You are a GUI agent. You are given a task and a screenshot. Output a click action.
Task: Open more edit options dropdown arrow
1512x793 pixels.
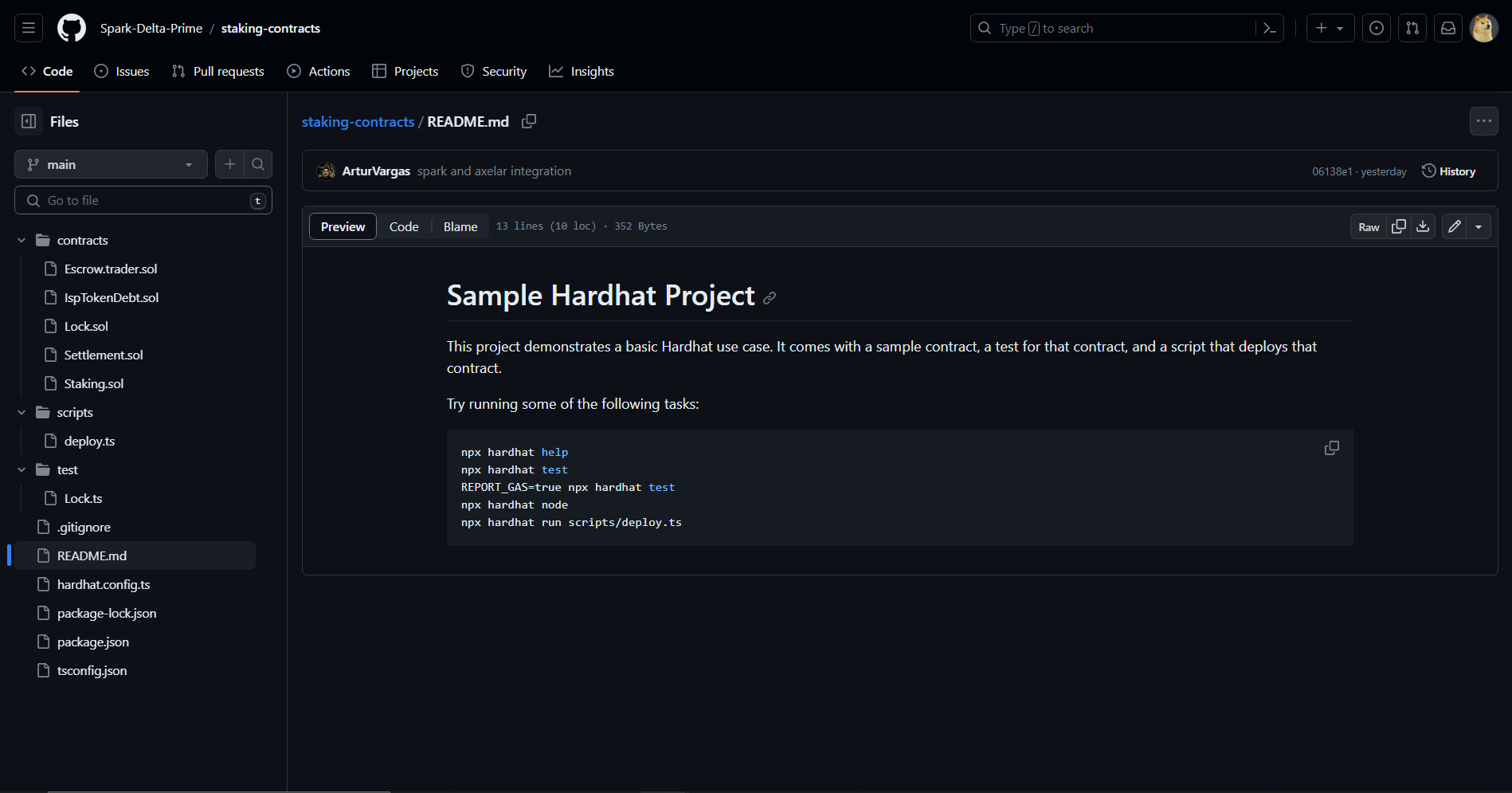click(x=1479, y=226)
